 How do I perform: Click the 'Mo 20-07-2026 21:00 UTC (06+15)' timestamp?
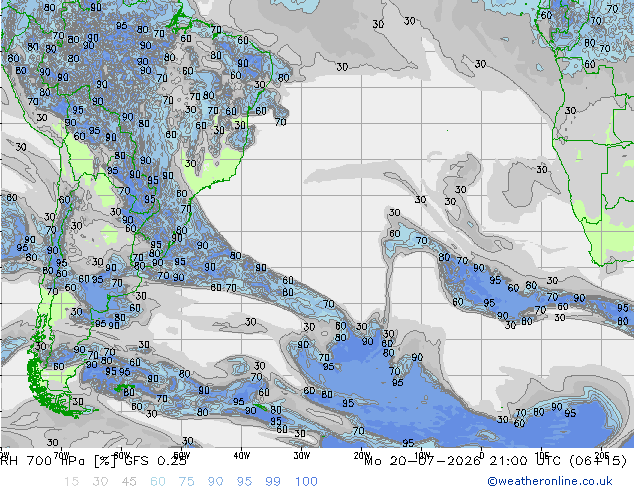pos(496,461)
